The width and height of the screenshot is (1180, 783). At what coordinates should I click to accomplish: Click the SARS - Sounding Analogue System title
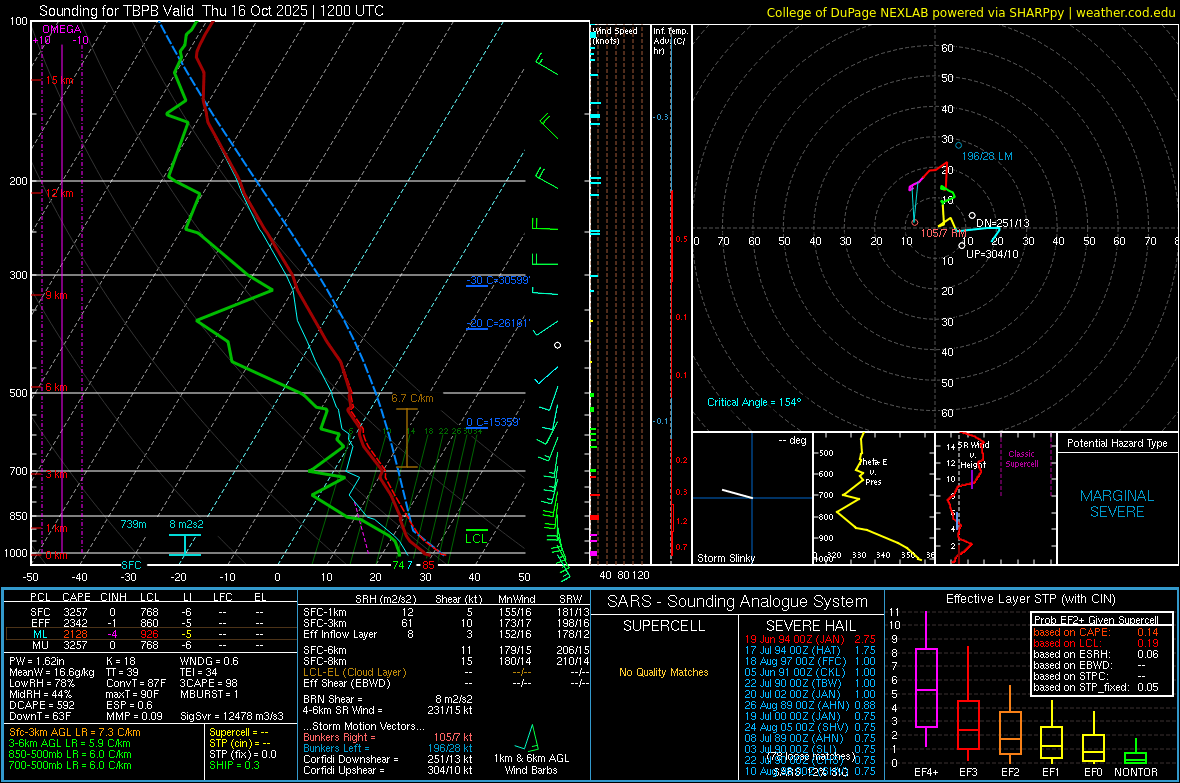coord(737,602)
